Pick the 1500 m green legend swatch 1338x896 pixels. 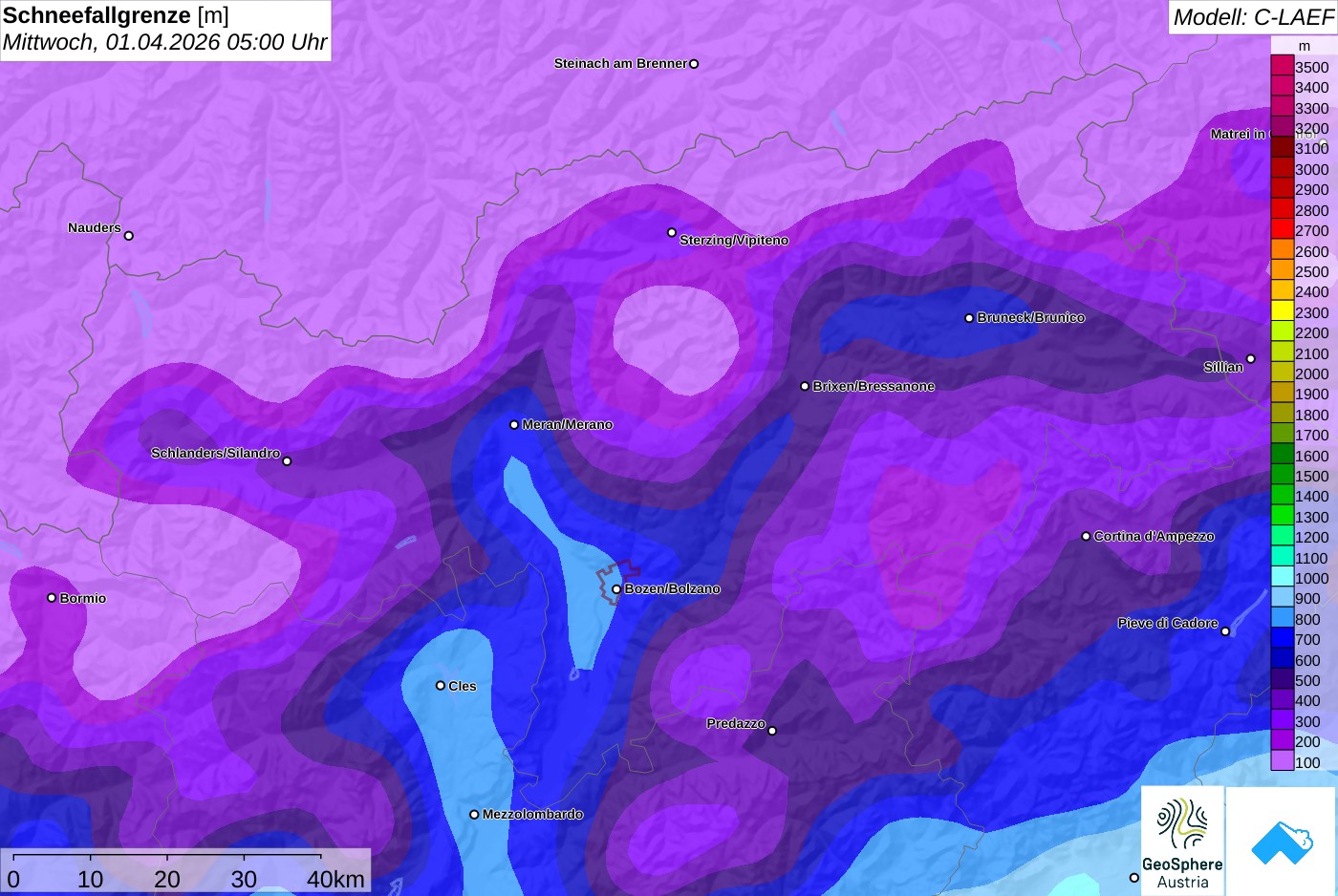click(1283, 475)
